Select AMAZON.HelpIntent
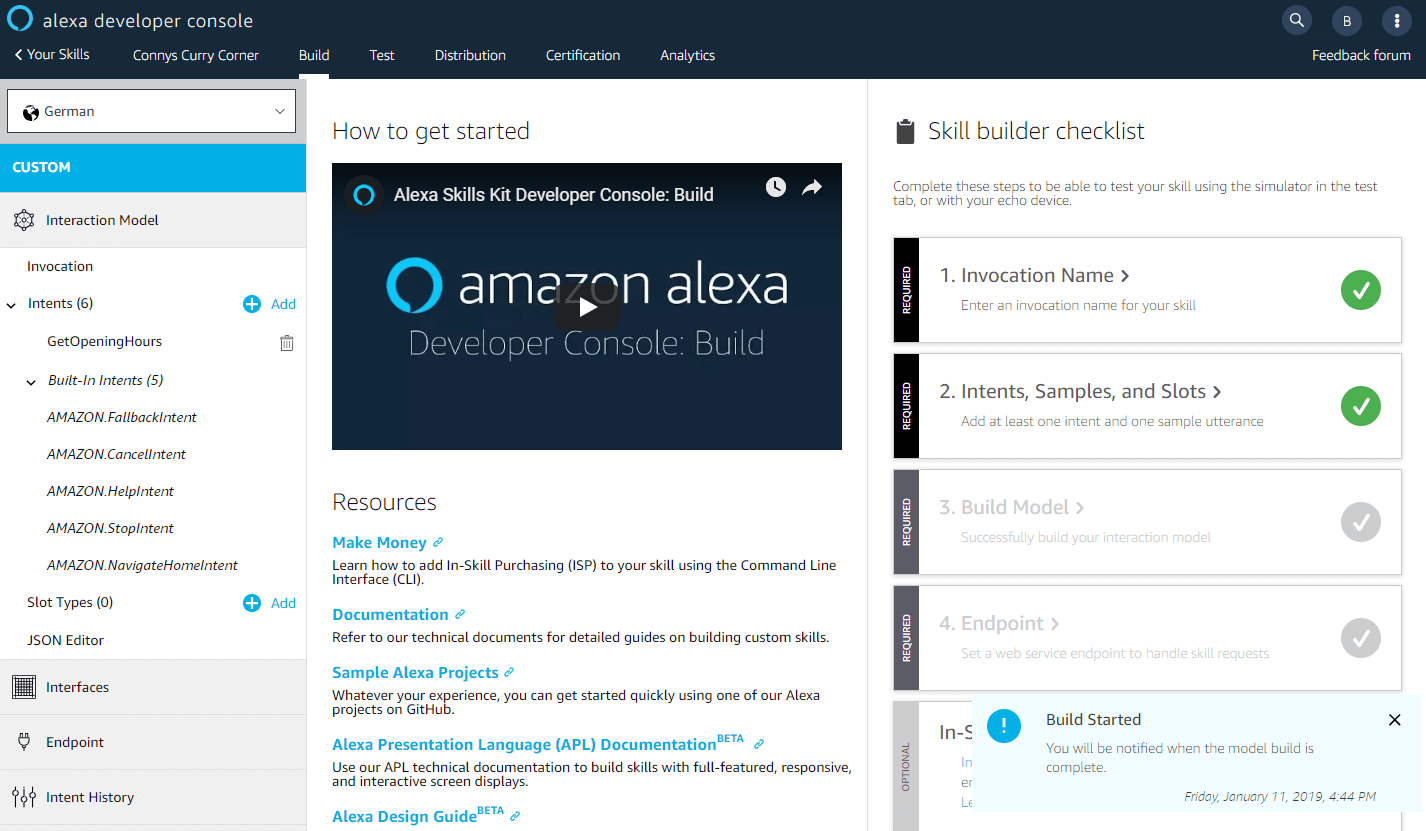The height and width of the screenshot is (831, 1426). click(x=111, y=491)
